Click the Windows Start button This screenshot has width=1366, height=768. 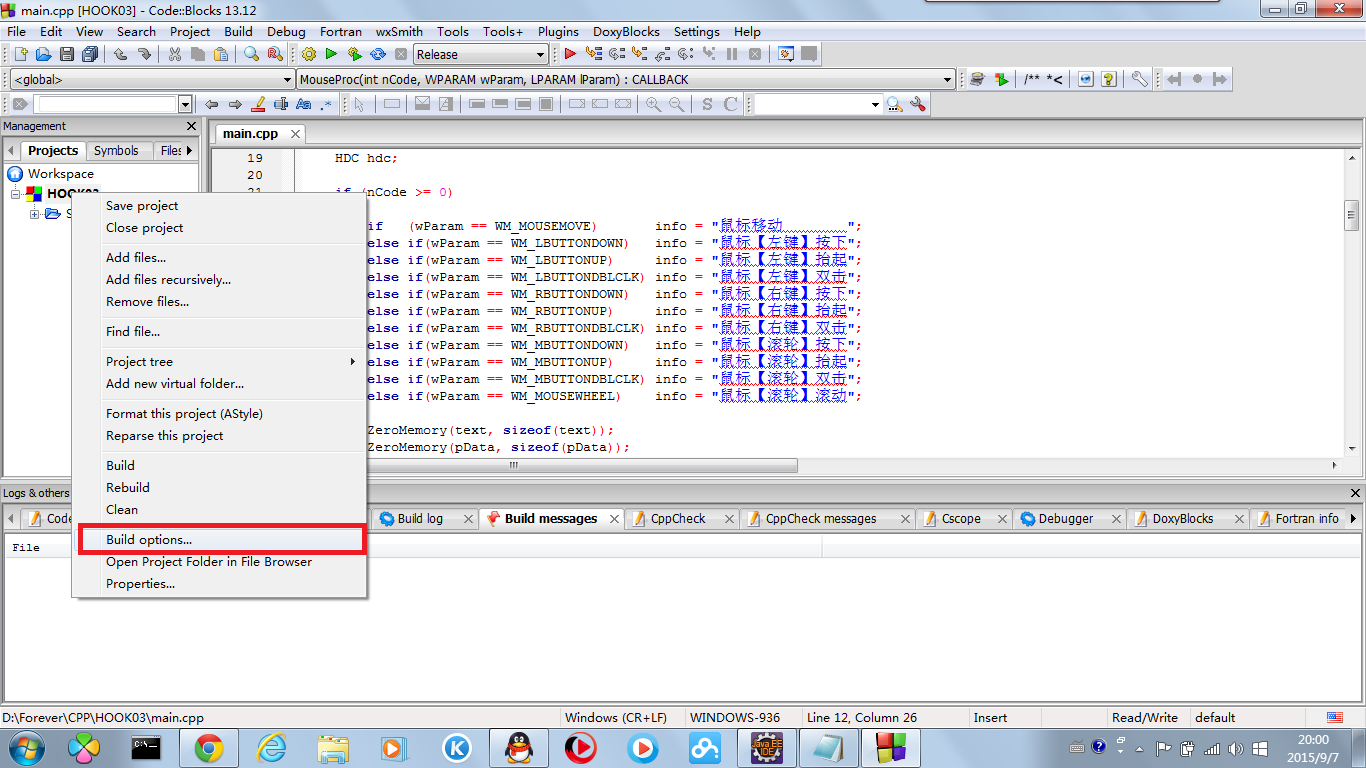pos(26,747)
